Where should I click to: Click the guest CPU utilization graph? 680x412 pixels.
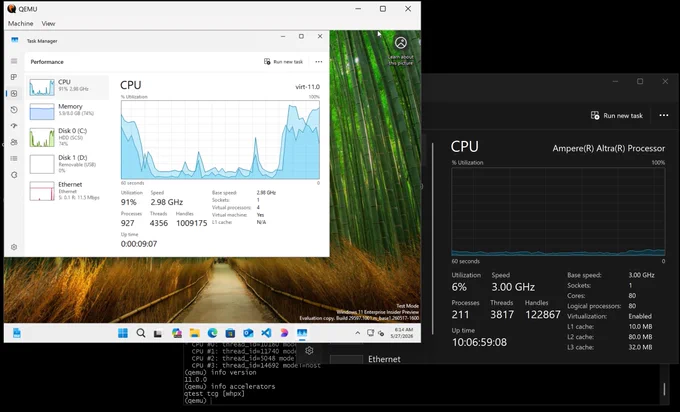pyautogui.click(x=220, y=140)
